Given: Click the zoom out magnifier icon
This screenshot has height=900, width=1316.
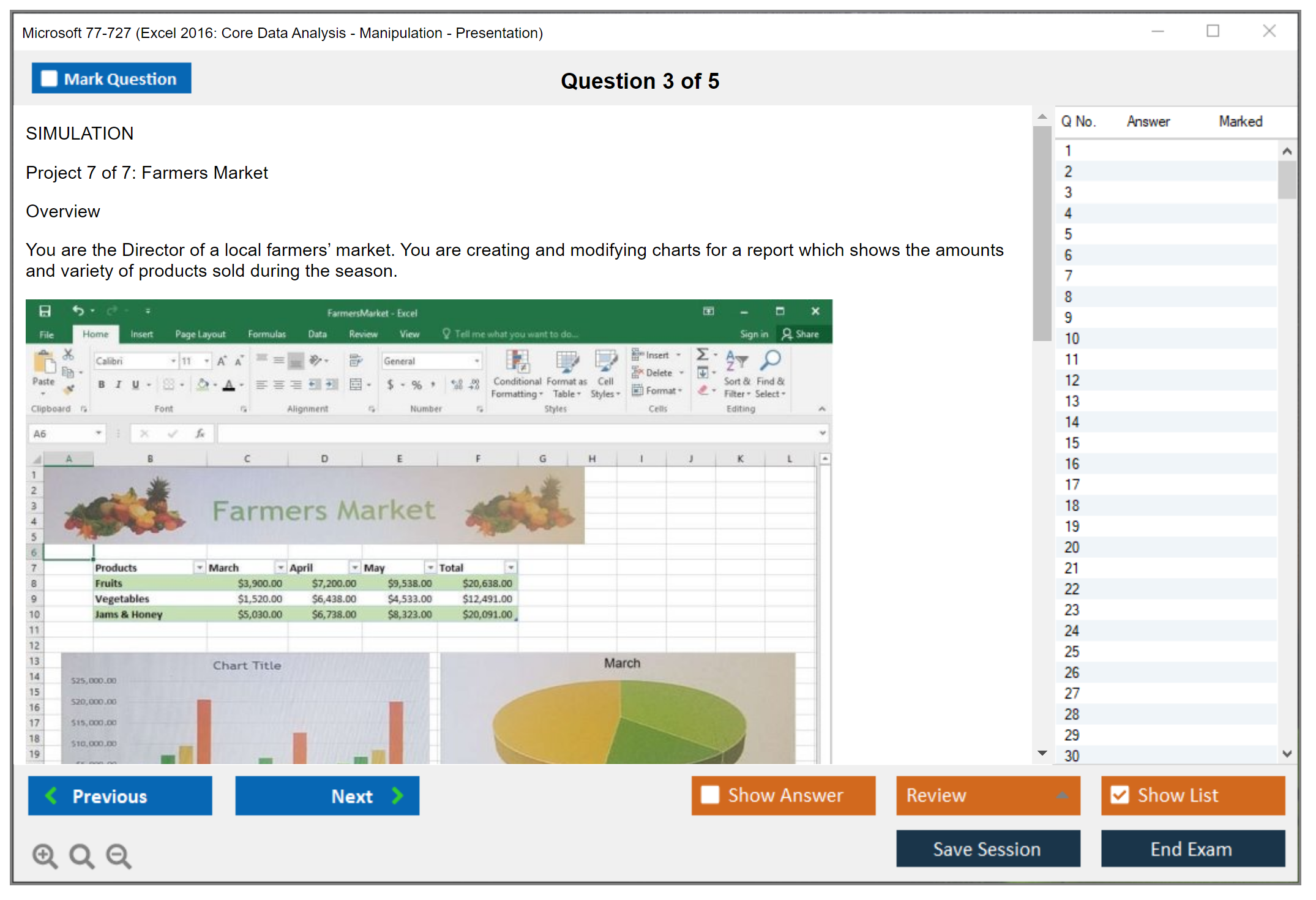Looking at the screenshot, I should coord(119,855).
